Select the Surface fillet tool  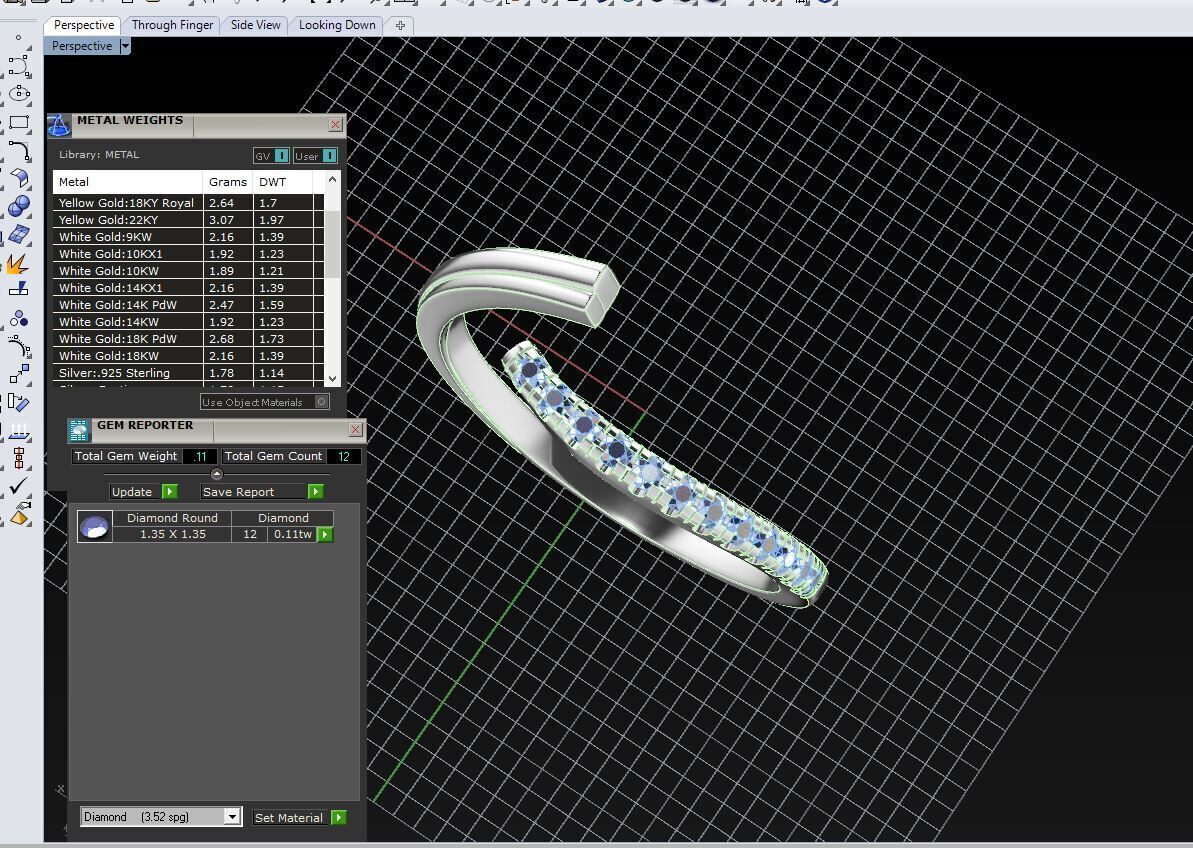pyautogui.click(x=19, y=179)
